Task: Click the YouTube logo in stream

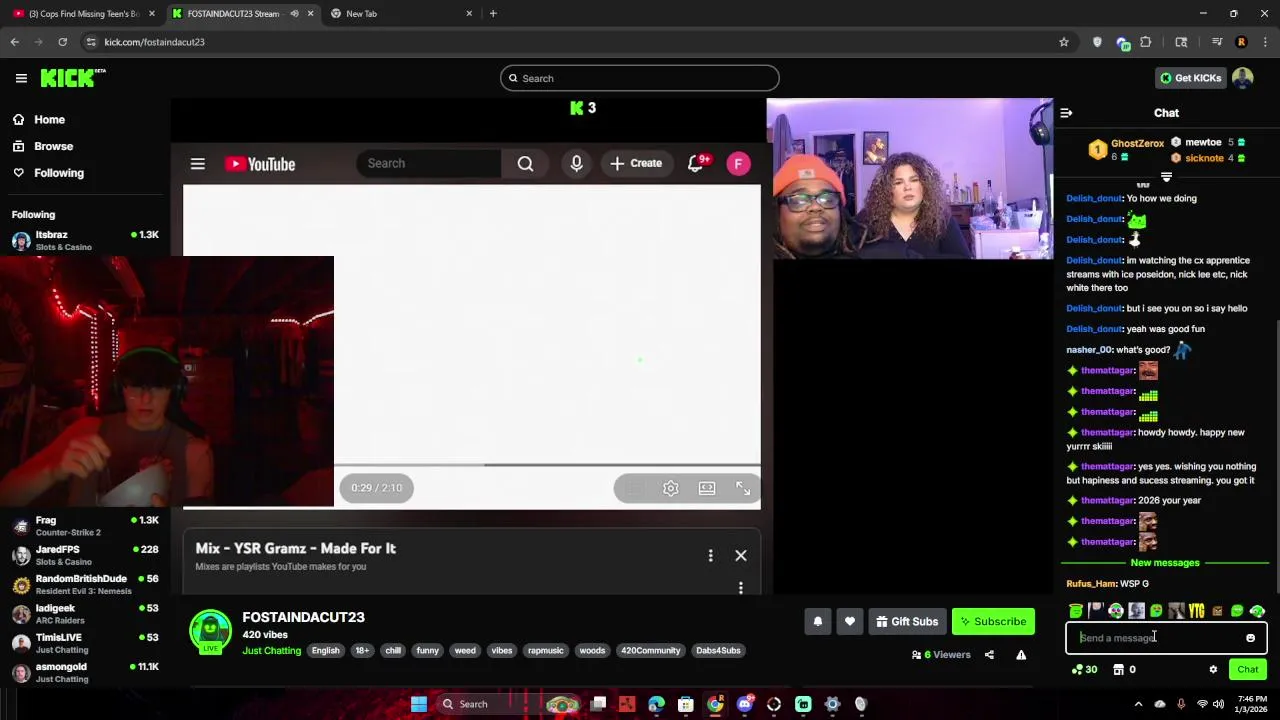Action: click(260, 164)
